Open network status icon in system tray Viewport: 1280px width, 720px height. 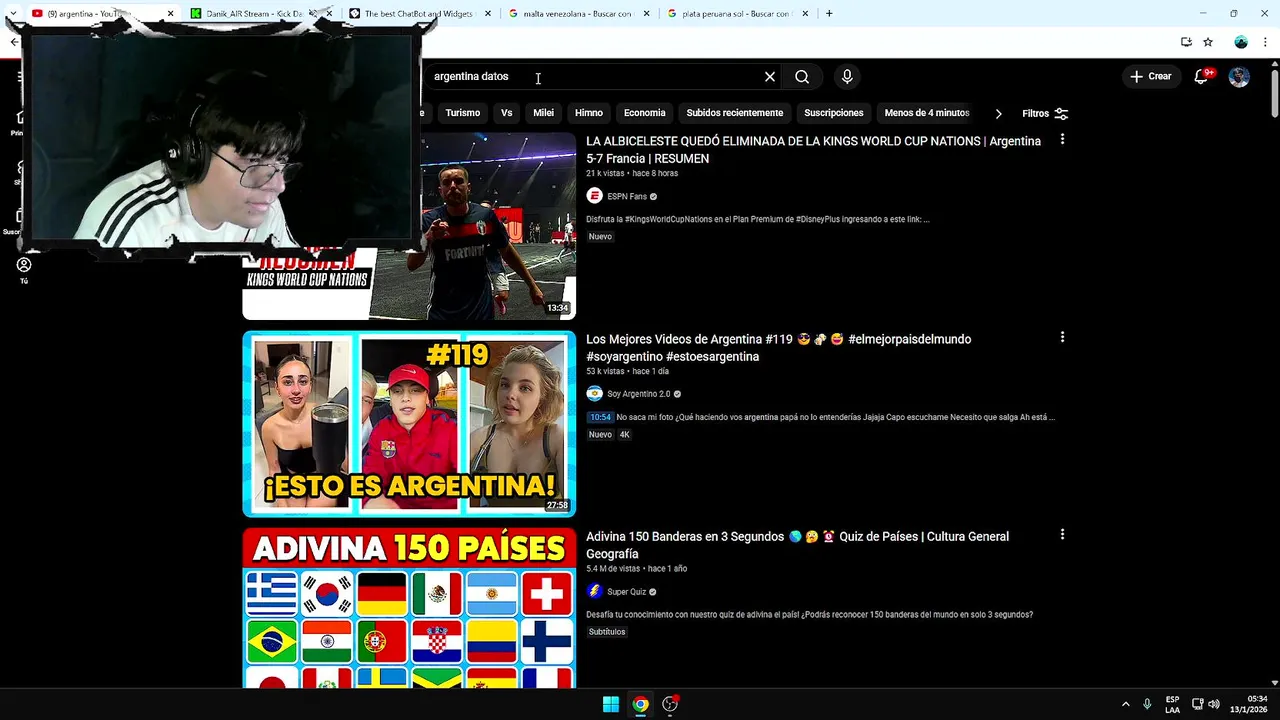pos(1197,704)
